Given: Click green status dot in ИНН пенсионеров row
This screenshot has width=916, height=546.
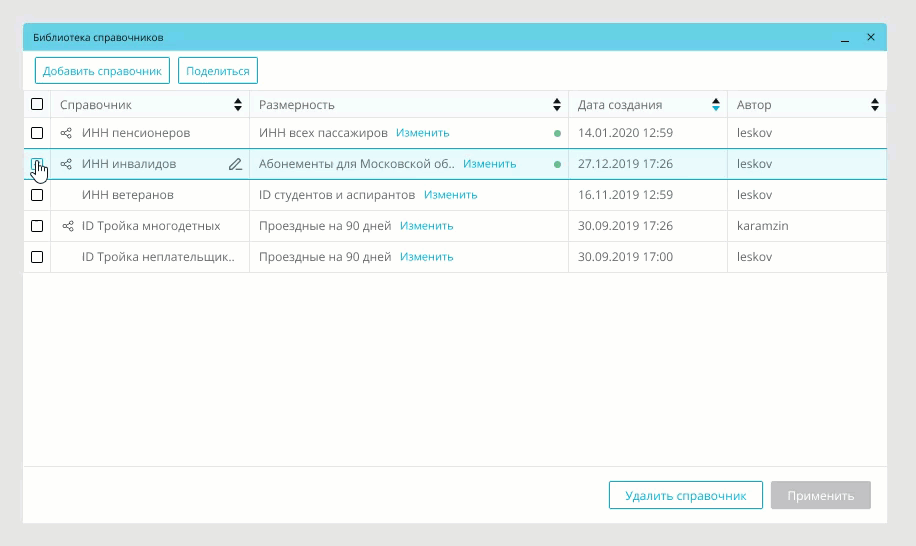Looking at the screenshot, I should pos(557,133).
